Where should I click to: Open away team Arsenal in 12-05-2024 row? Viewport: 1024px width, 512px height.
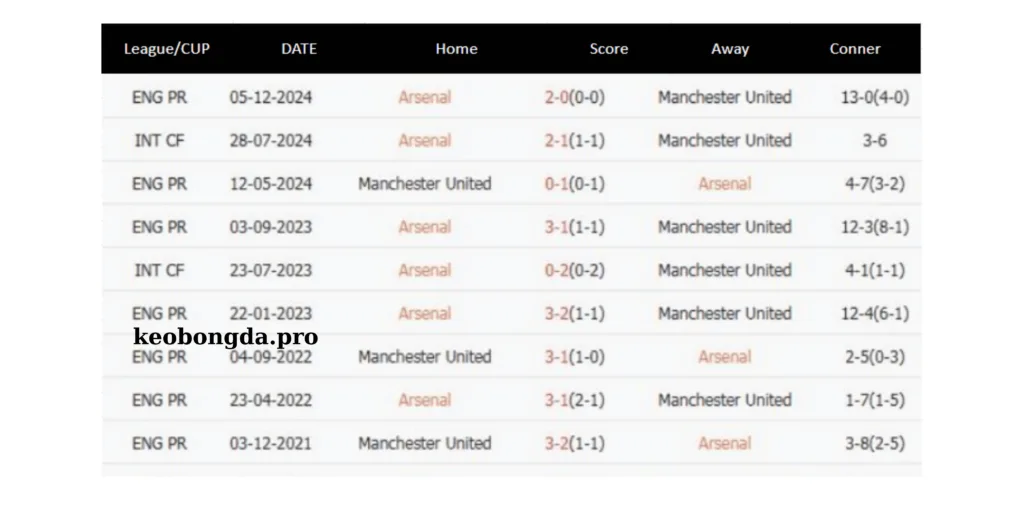725,184
